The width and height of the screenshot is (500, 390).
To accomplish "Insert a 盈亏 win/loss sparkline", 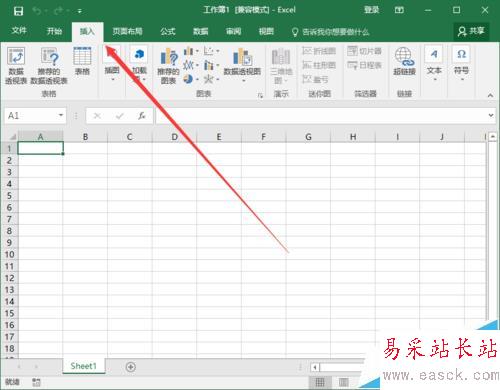I will coord(315,79).
